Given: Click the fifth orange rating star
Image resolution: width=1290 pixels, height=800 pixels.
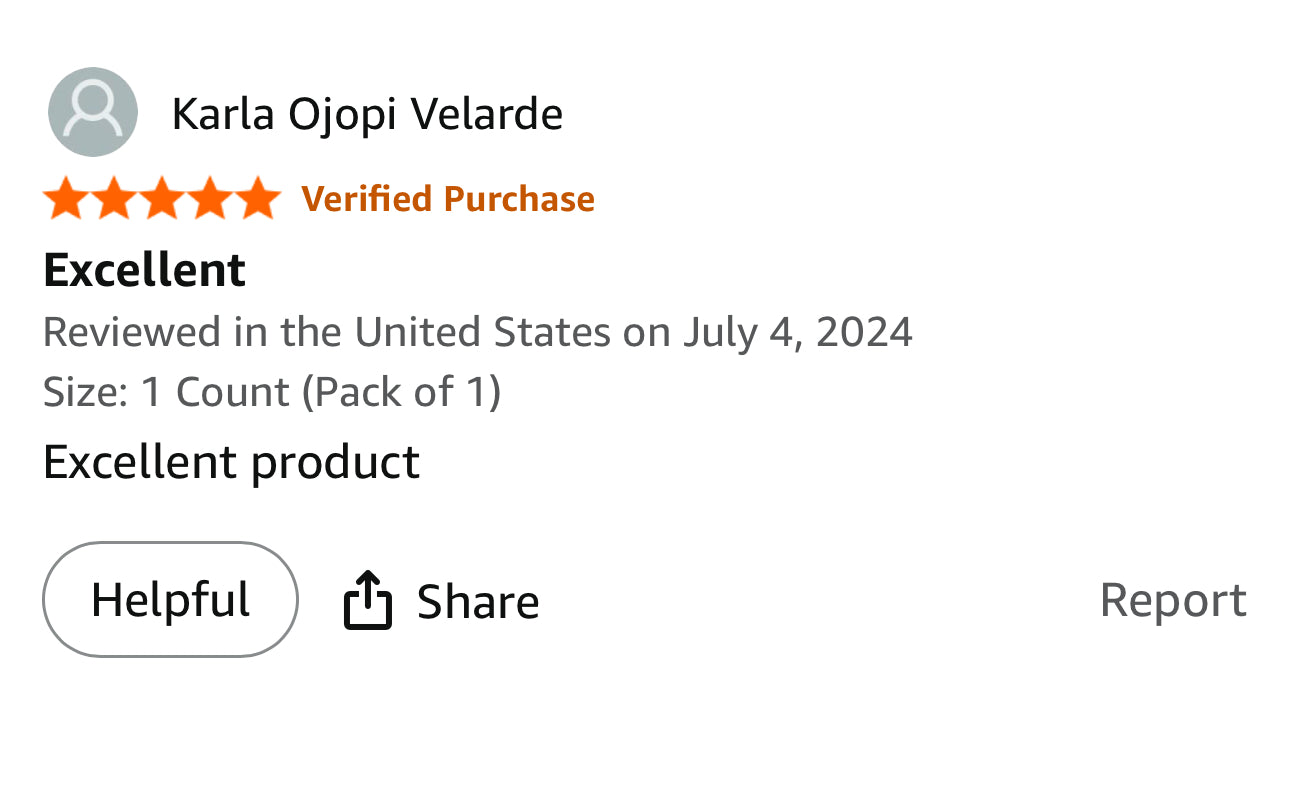Looking at the screenshot, I should point(258,198).
